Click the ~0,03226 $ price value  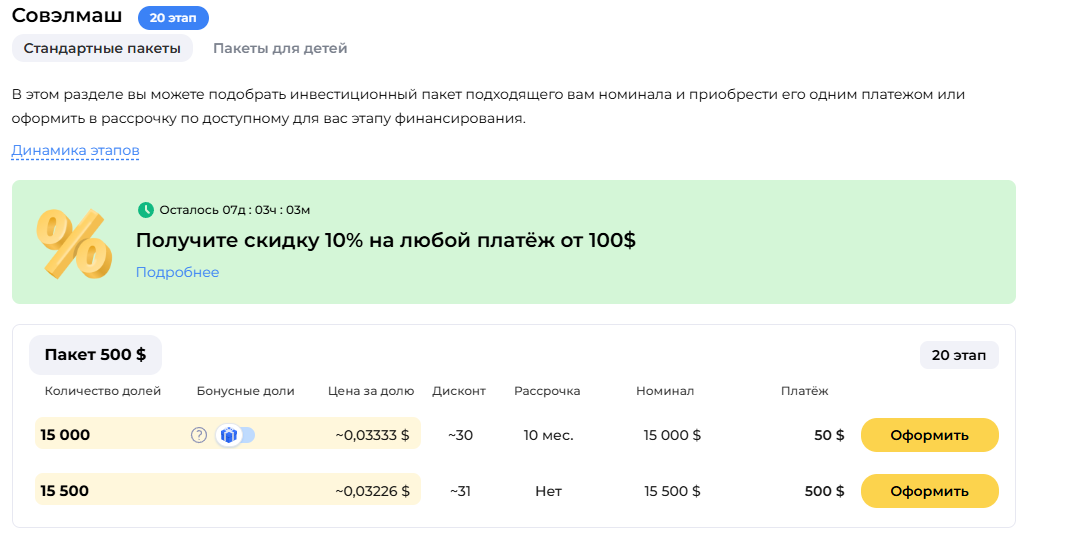(x=372, y=491)
